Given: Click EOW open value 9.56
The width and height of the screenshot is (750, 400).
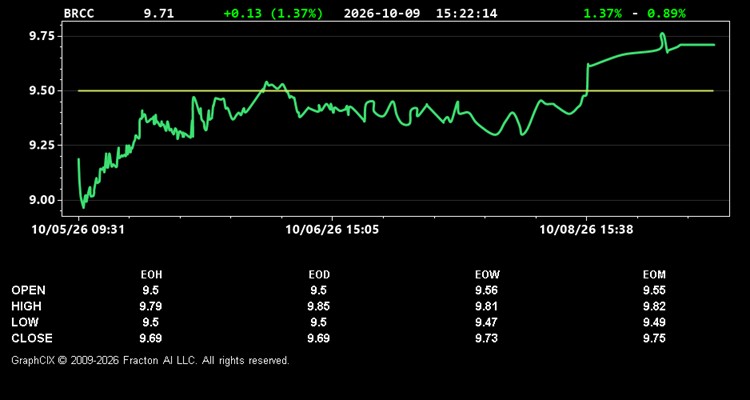Looking at the screenshot, I should pyautogui.click(x=486, y=290).
